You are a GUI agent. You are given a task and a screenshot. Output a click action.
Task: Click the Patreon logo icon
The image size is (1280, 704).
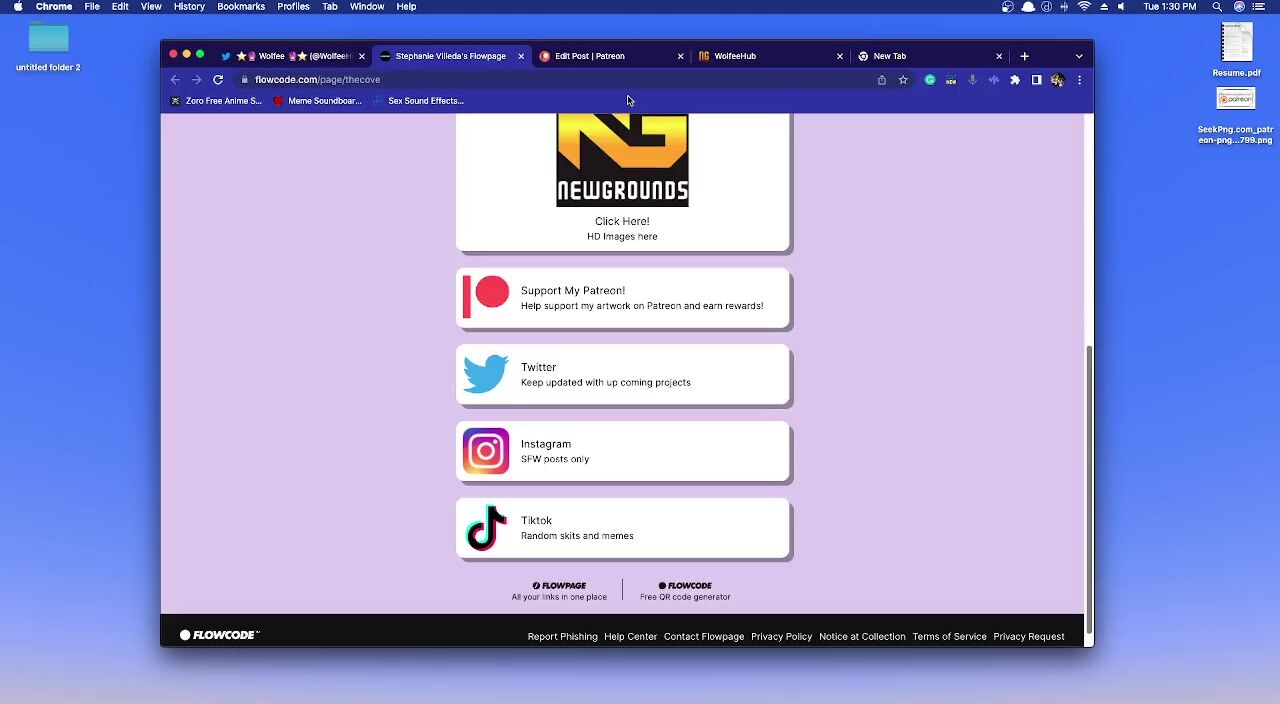pyautogui.click(x=486, y=298)
